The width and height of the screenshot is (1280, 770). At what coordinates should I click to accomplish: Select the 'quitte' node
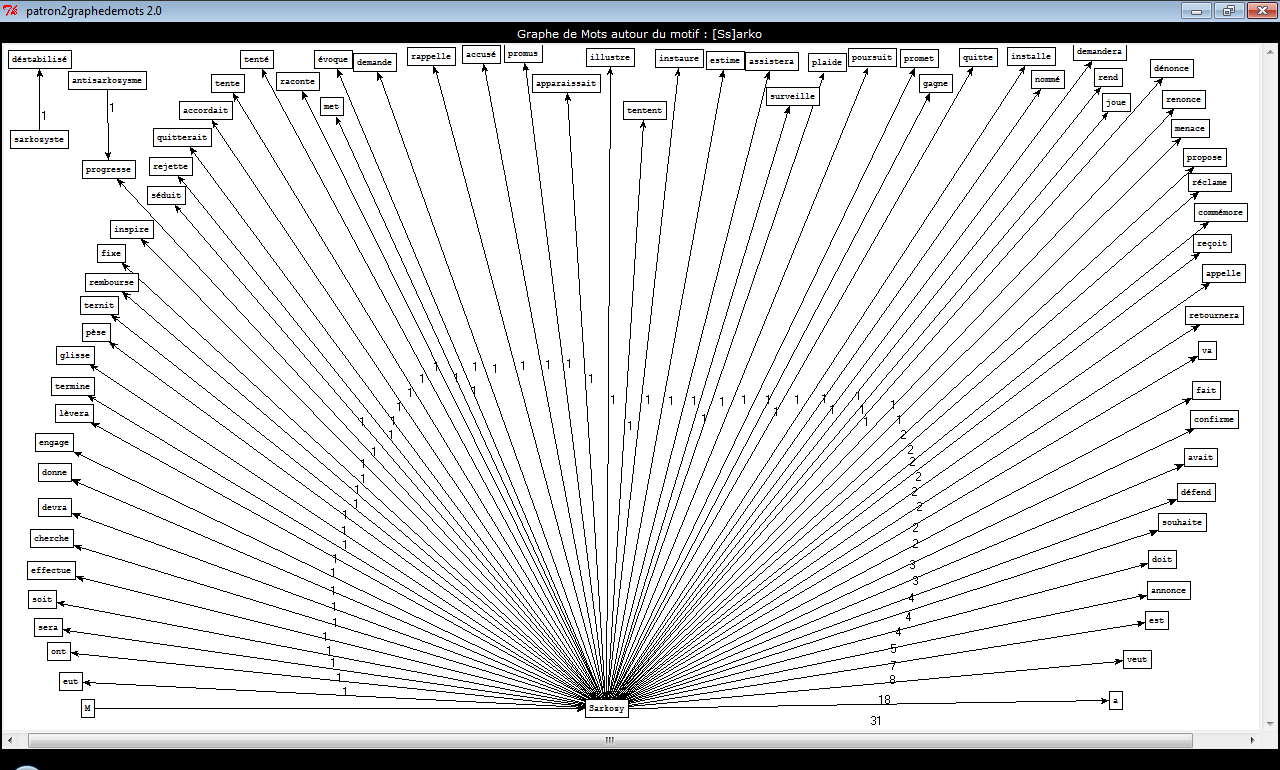tap(979, 57)
